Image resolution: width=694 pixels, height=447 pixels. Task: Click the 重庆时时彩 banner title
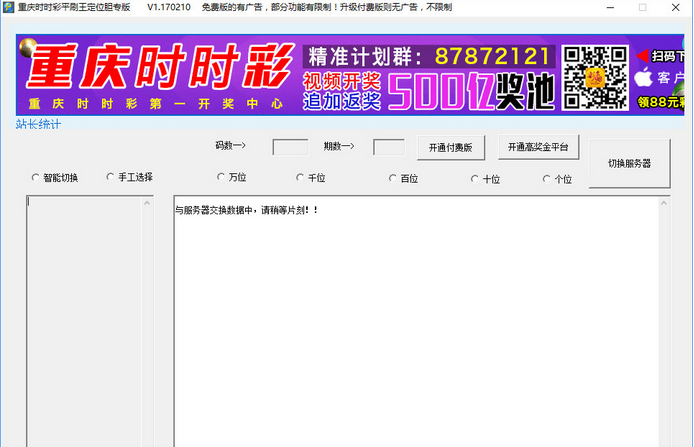pos(161,66)
